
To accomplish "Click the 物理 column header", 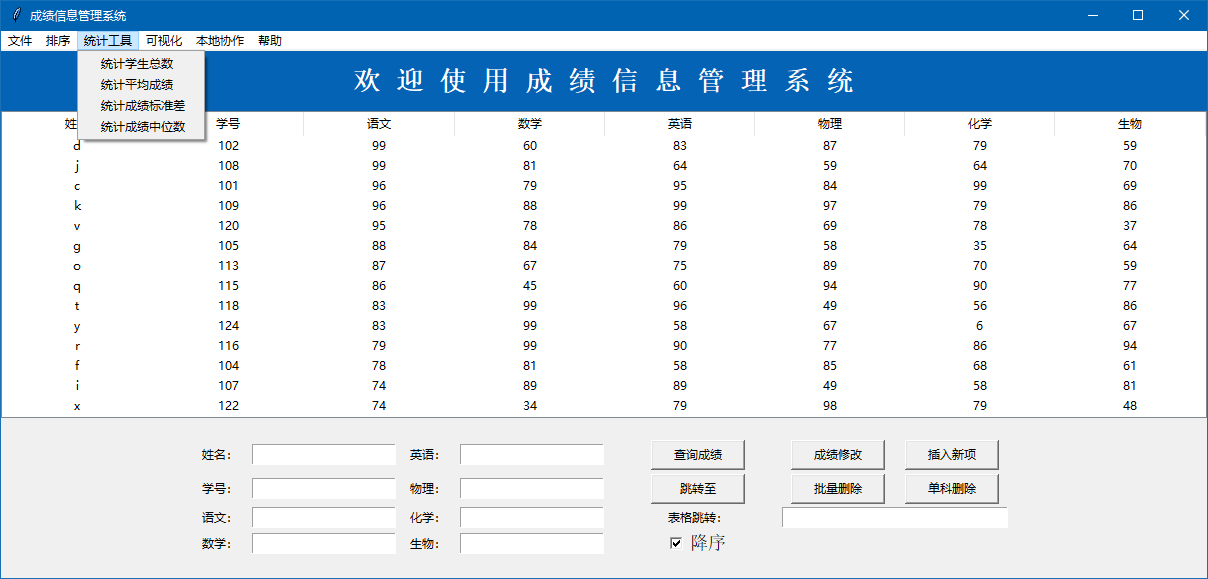I will 830,125.
